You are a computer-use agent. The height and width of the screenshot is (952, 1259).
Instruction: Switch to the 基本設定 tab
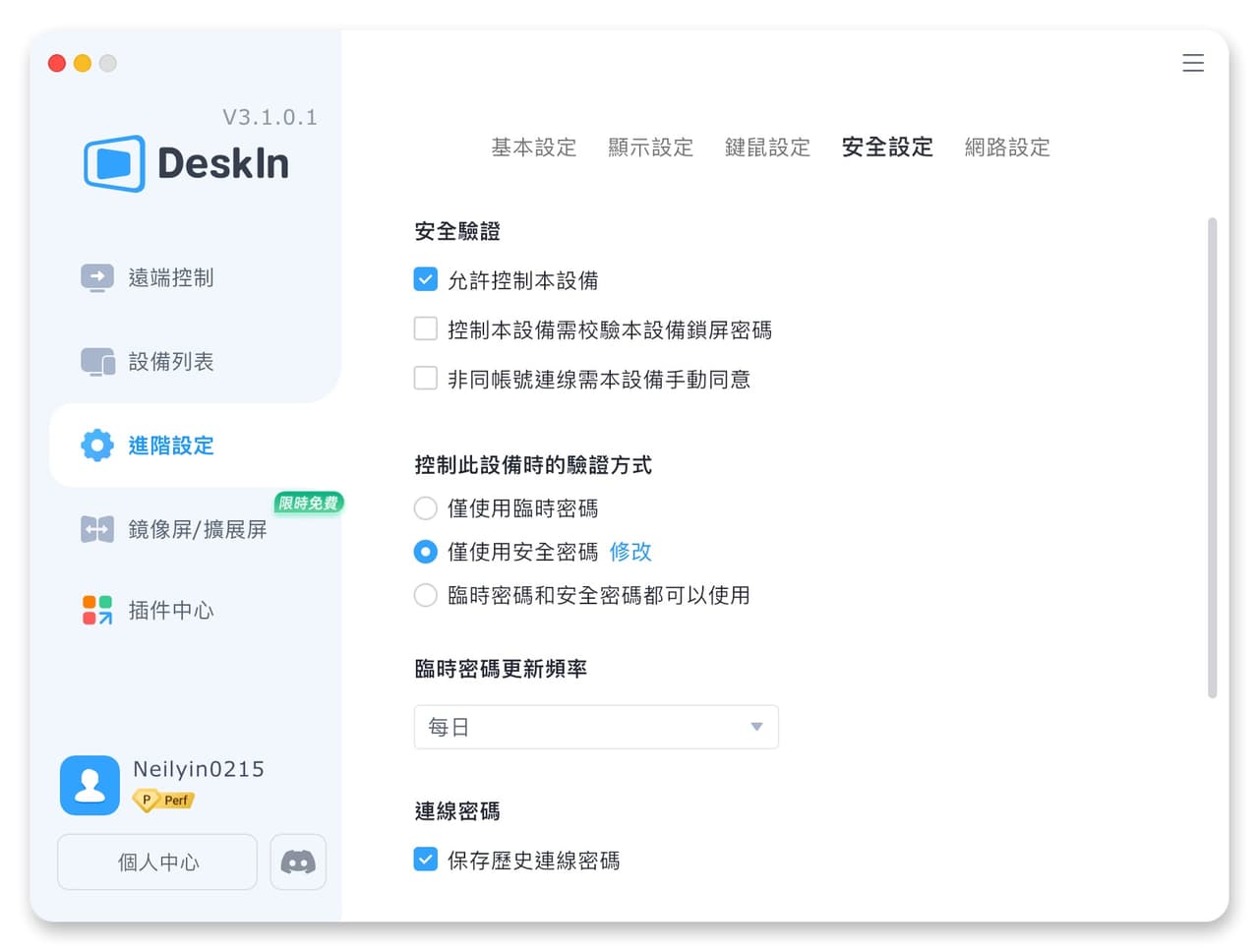pyautogui.click(x=534, y=148)
